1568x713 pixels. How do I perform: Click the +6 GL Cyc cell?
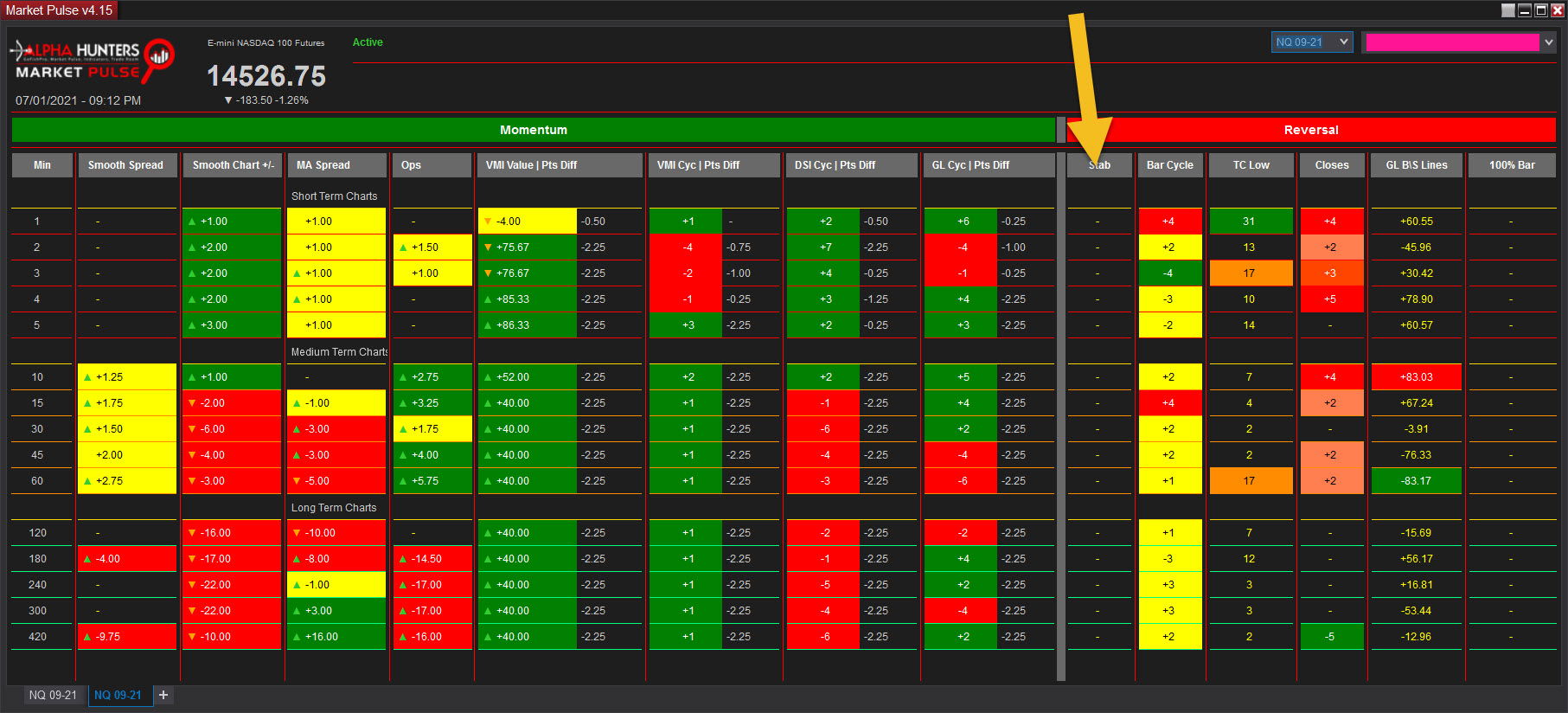961,222
